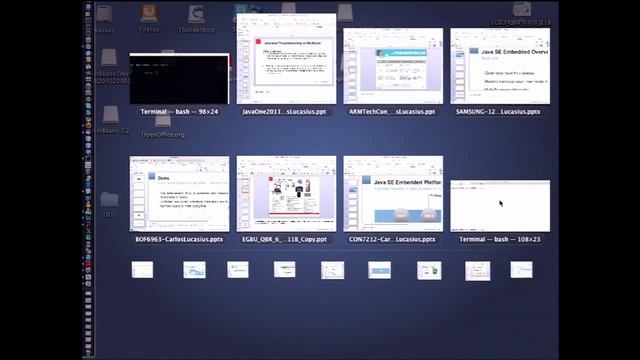Click the 'BOF6963-CarlosLucasius.pptx' label
640x360 pixels.
pyautogui.click(x=179, y=239)
